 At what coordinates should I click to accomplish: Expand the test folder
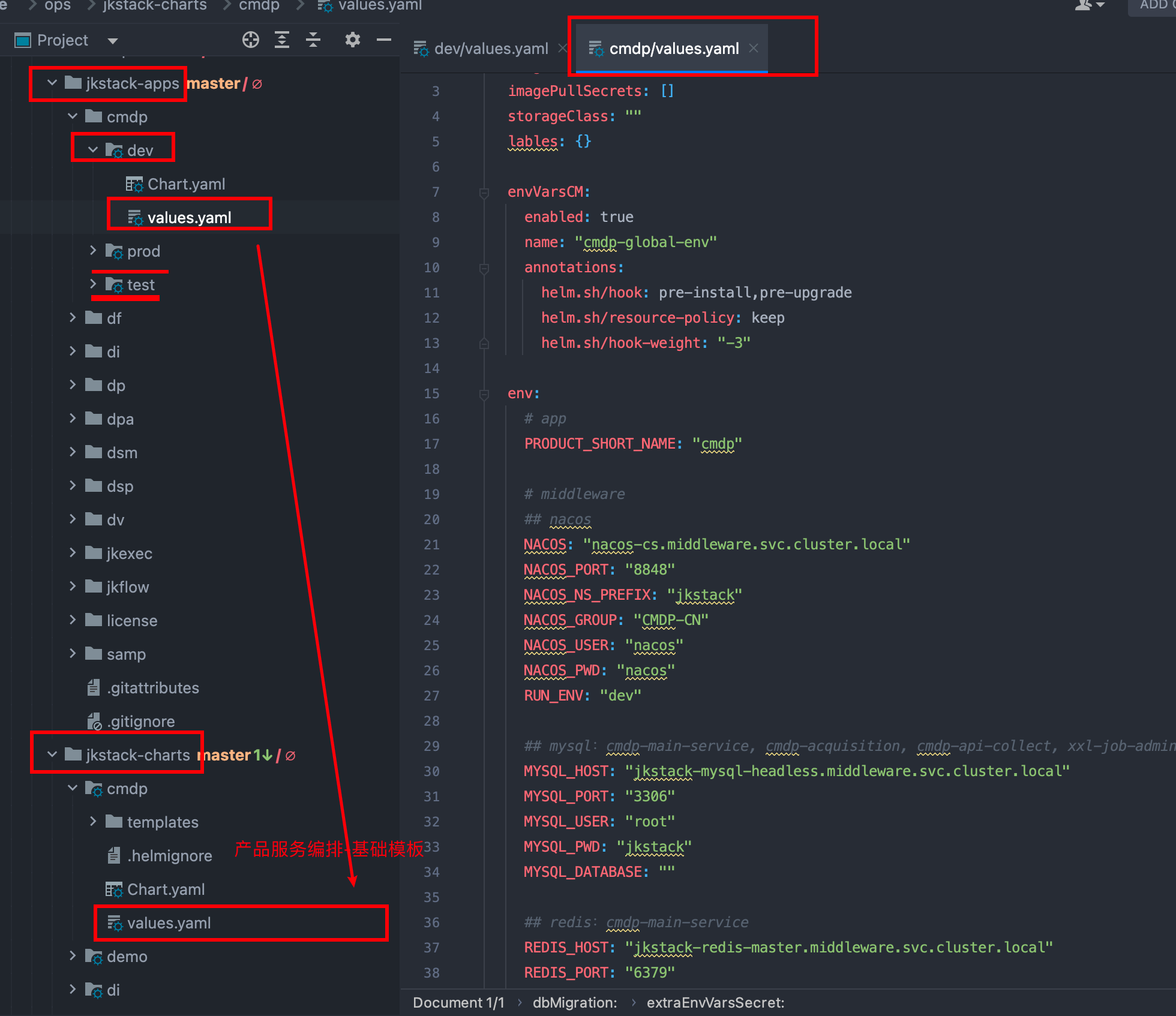pos(93,284)
